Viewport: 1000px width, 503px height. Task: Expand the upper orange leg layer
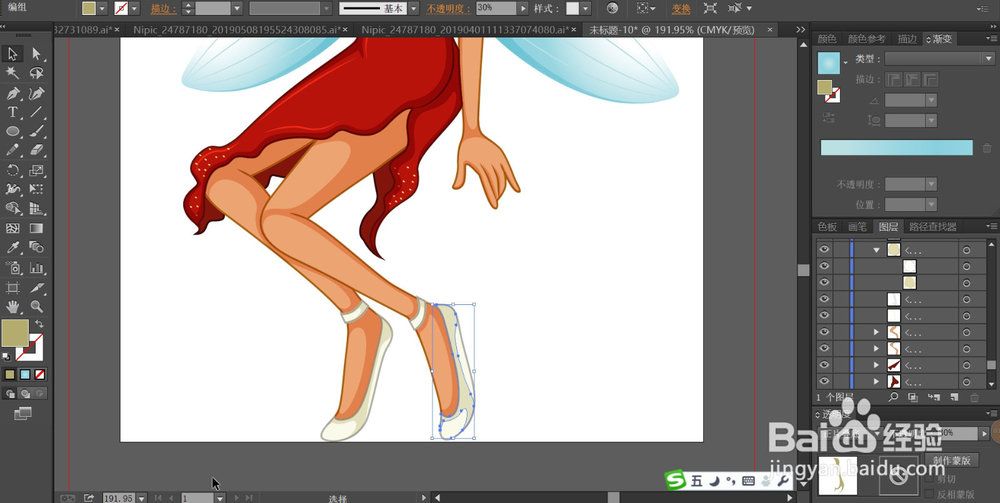point(876,332)
